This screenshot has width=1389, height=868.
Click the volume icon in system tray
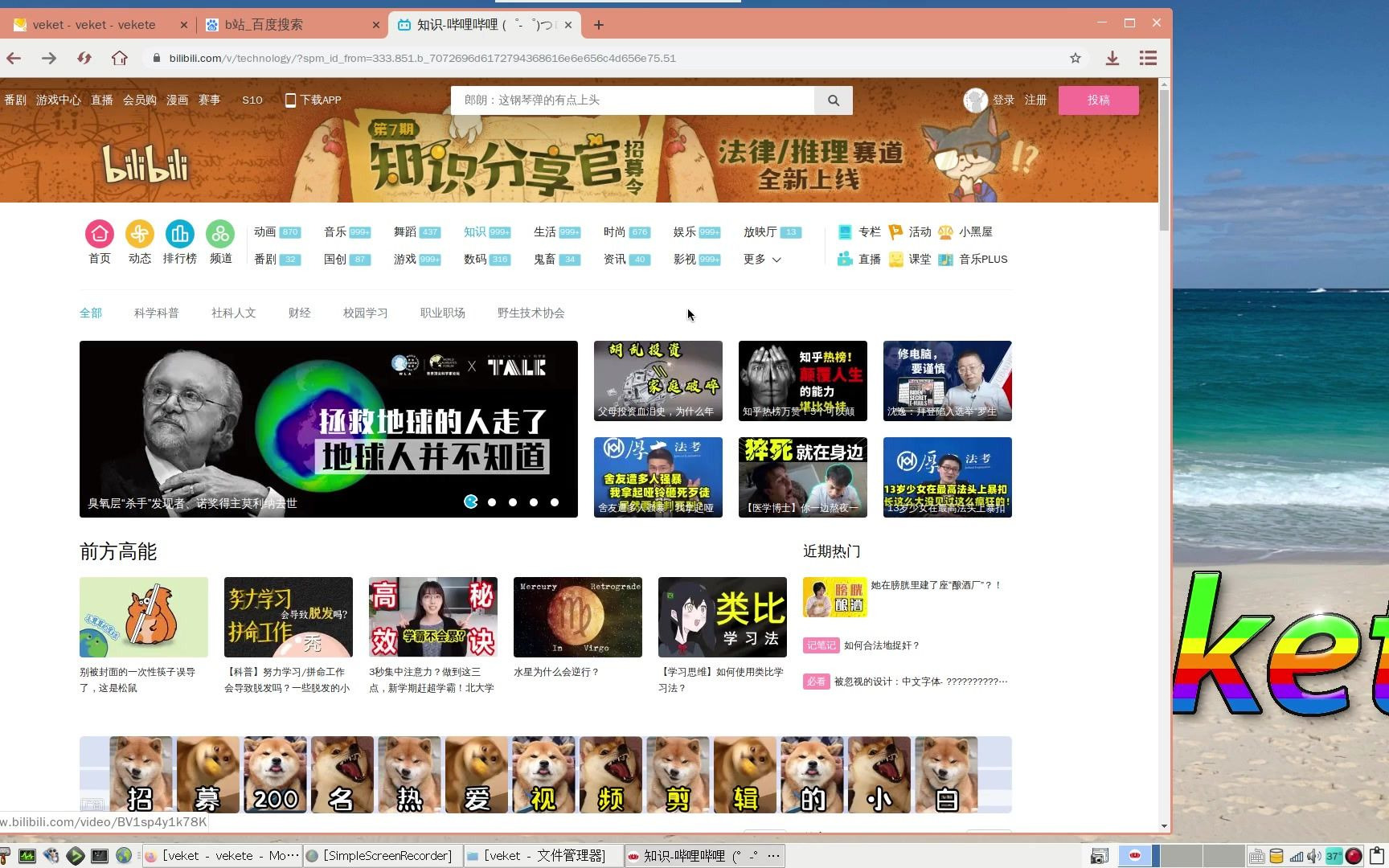(x=1313, y=856)
